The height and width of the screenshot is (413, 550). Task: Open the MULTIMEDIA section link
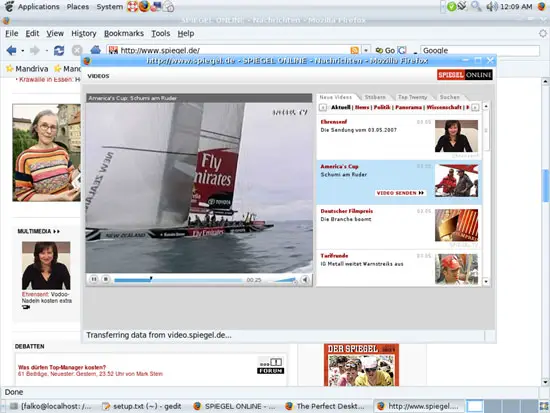click(x=39, y=232)
